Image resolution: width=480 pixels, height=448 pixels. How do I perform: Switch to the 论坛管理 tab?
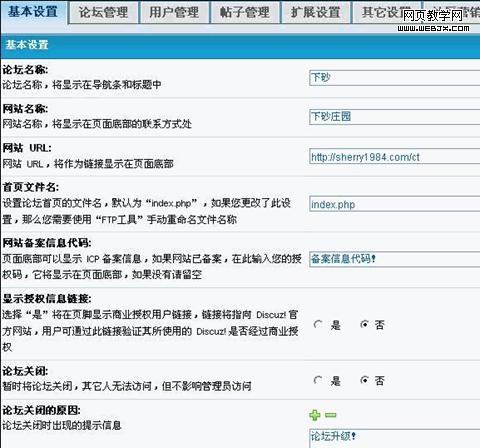103,13
